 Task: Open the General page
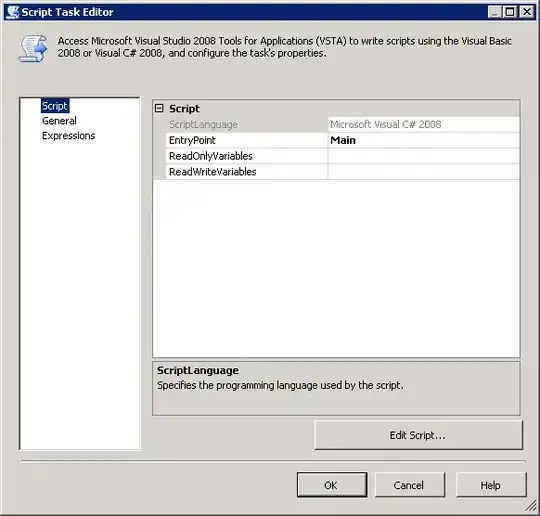(59, 121)
